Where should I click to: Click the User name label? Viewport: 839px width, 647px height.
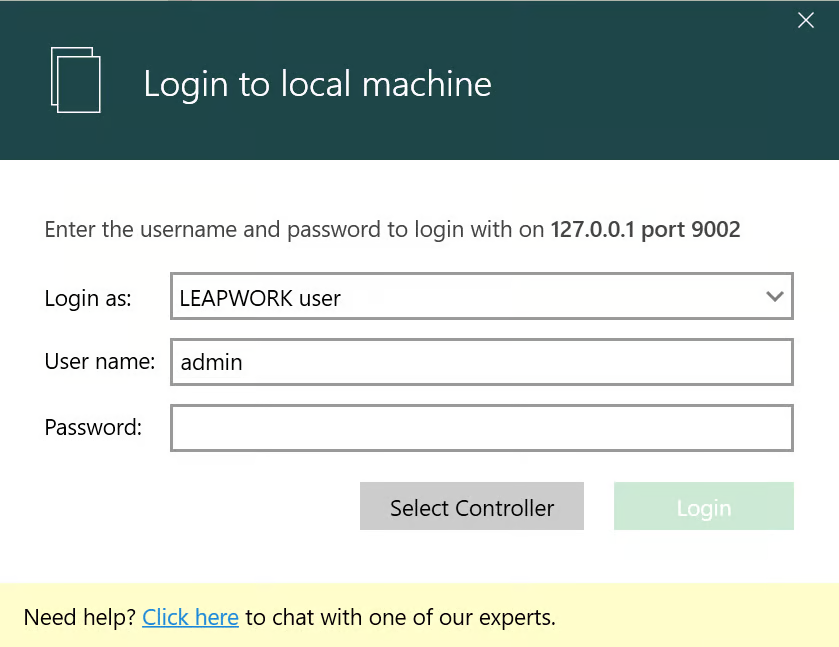tap(100, 361)
